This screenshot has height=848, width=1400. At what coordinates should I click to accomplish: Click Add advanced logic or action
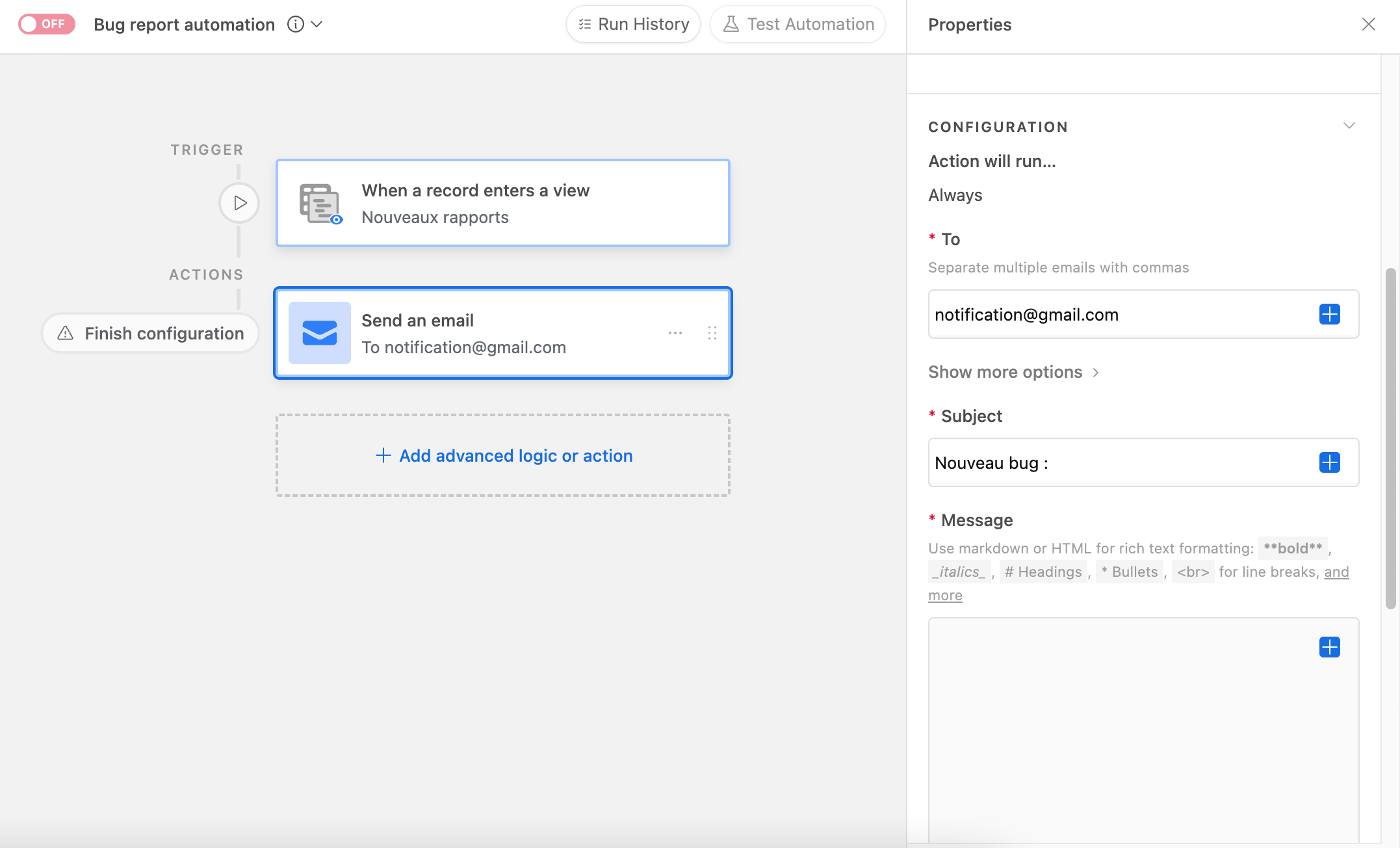coord(503,455)
